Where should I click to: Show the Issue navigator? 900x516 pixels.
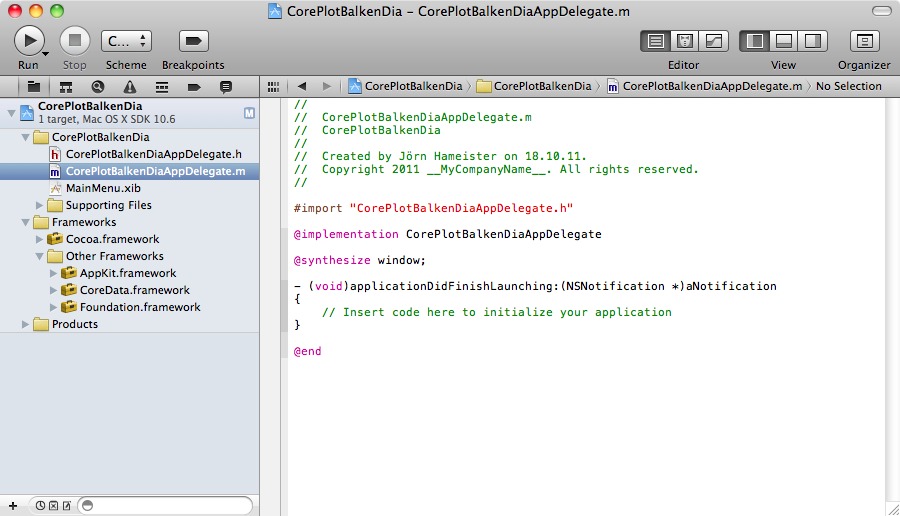click(130, 86)
